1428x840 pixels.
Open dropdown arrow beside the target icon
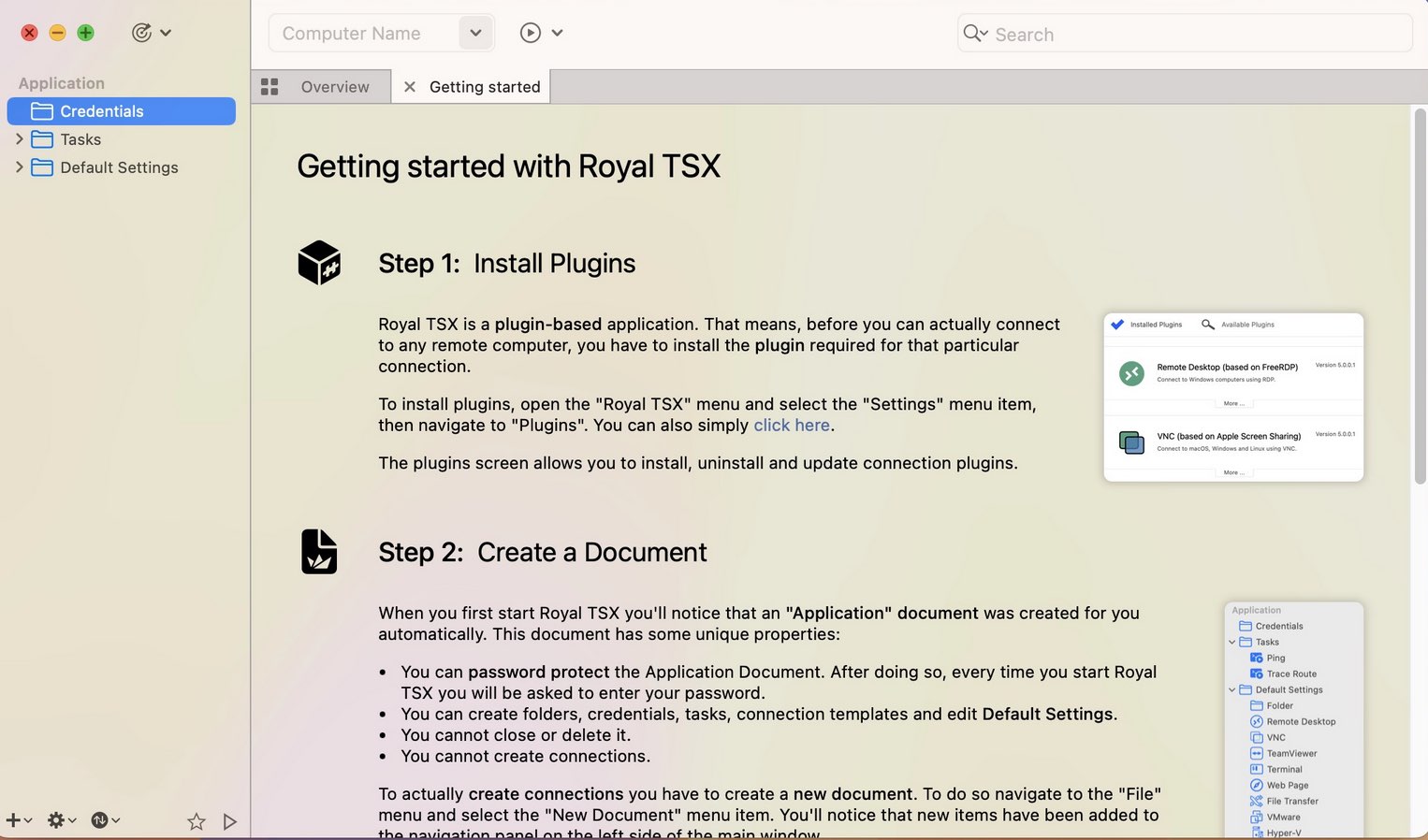(x=166, y=33)
